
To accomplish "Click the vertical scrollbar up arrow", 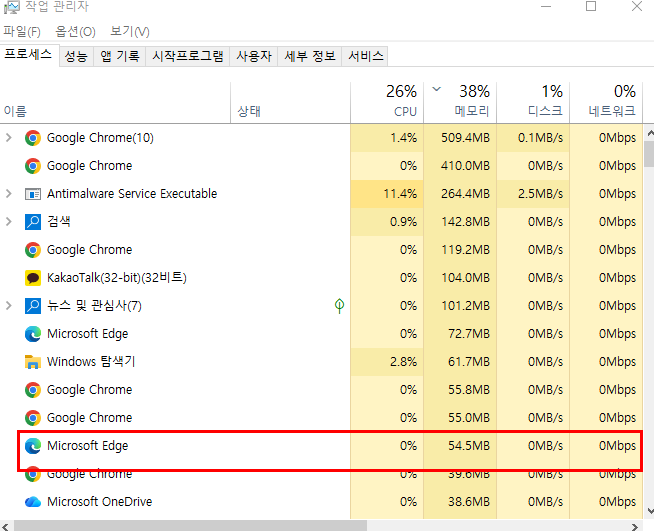I will [x=649, y=133].
